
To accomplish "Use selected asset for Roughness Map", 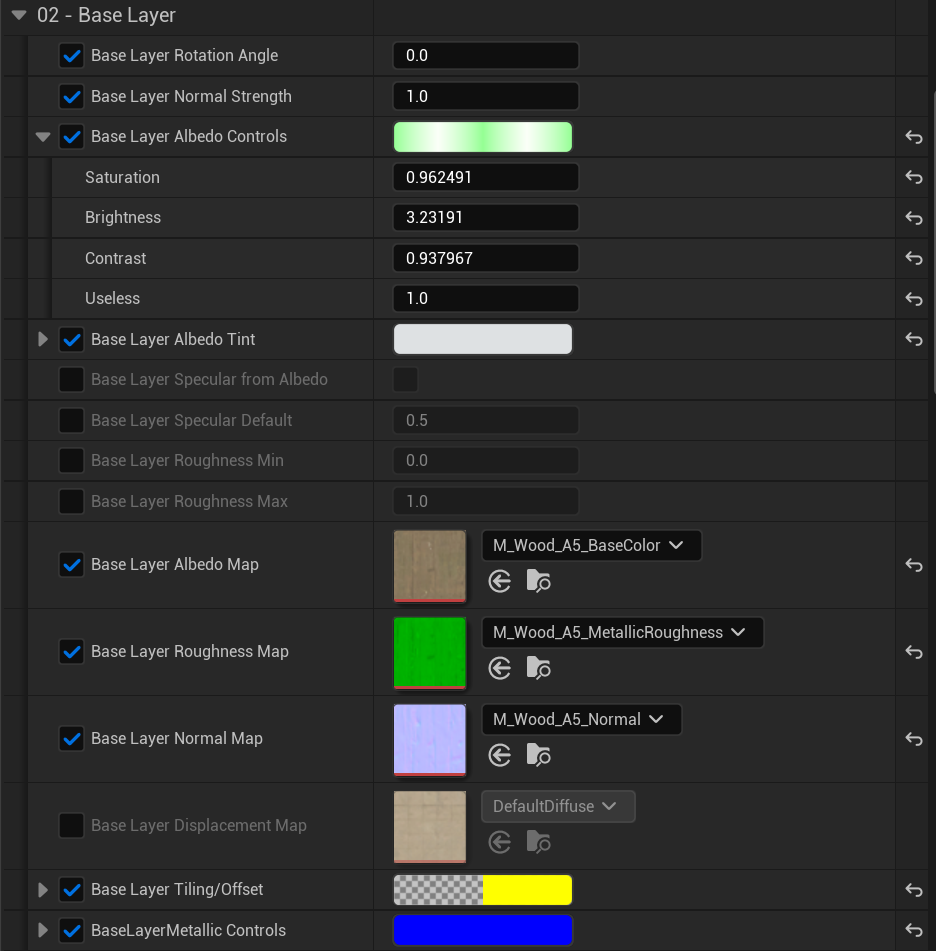I will tap(500, 668).
